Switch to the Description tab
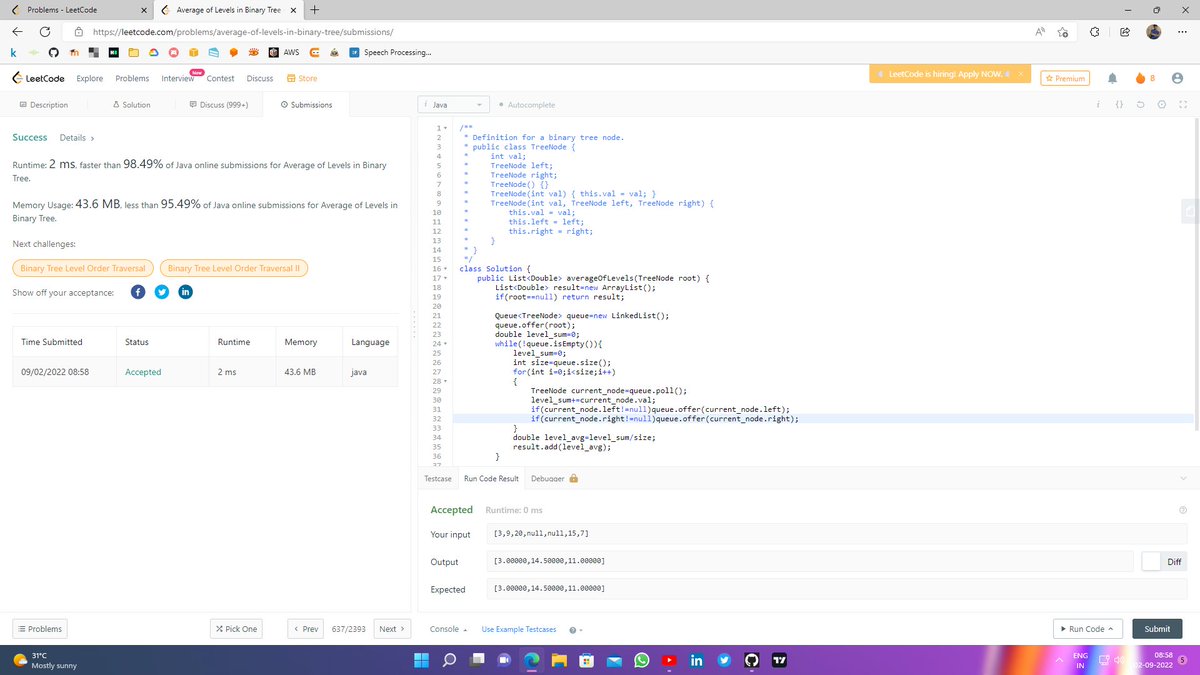 tap(44, 104)
